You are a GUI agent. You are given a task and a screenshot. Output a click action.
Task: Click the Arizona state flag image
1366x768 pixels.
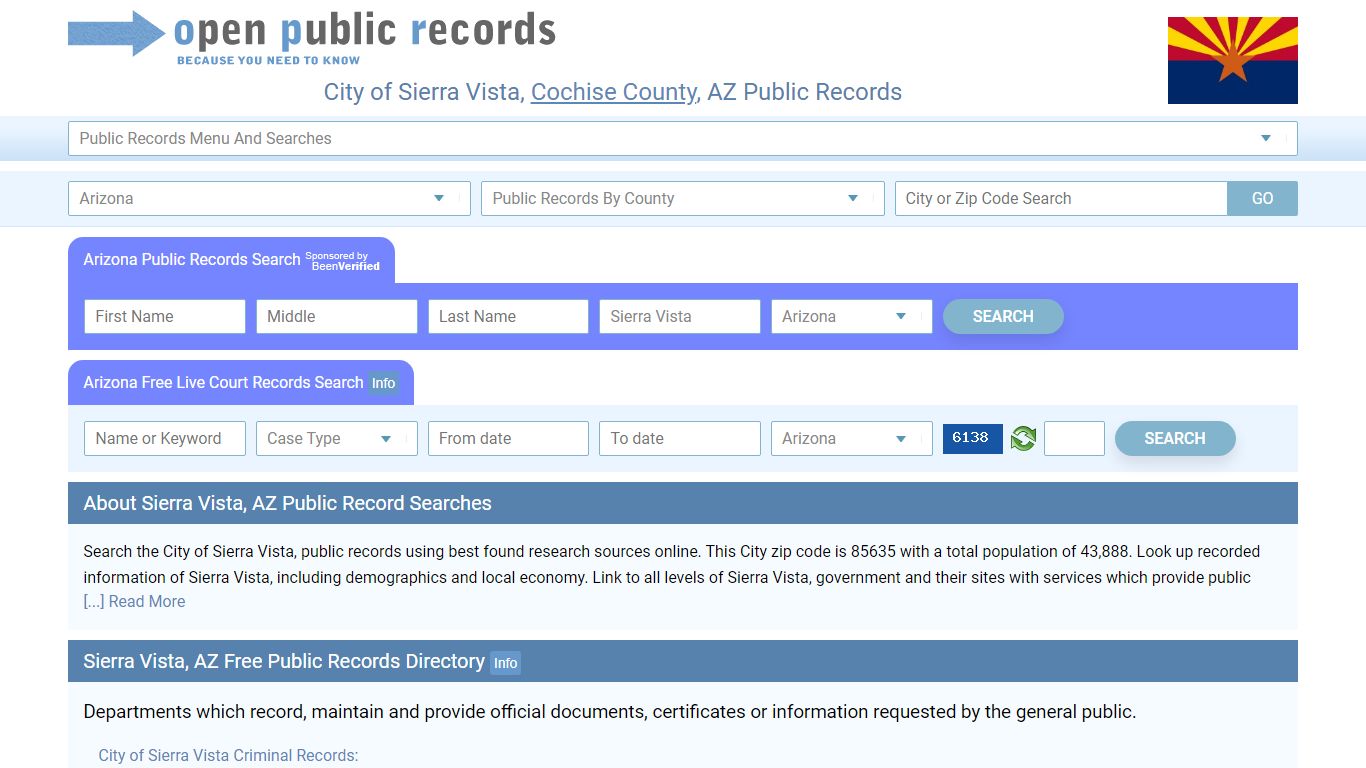[x=1233, y=60]
